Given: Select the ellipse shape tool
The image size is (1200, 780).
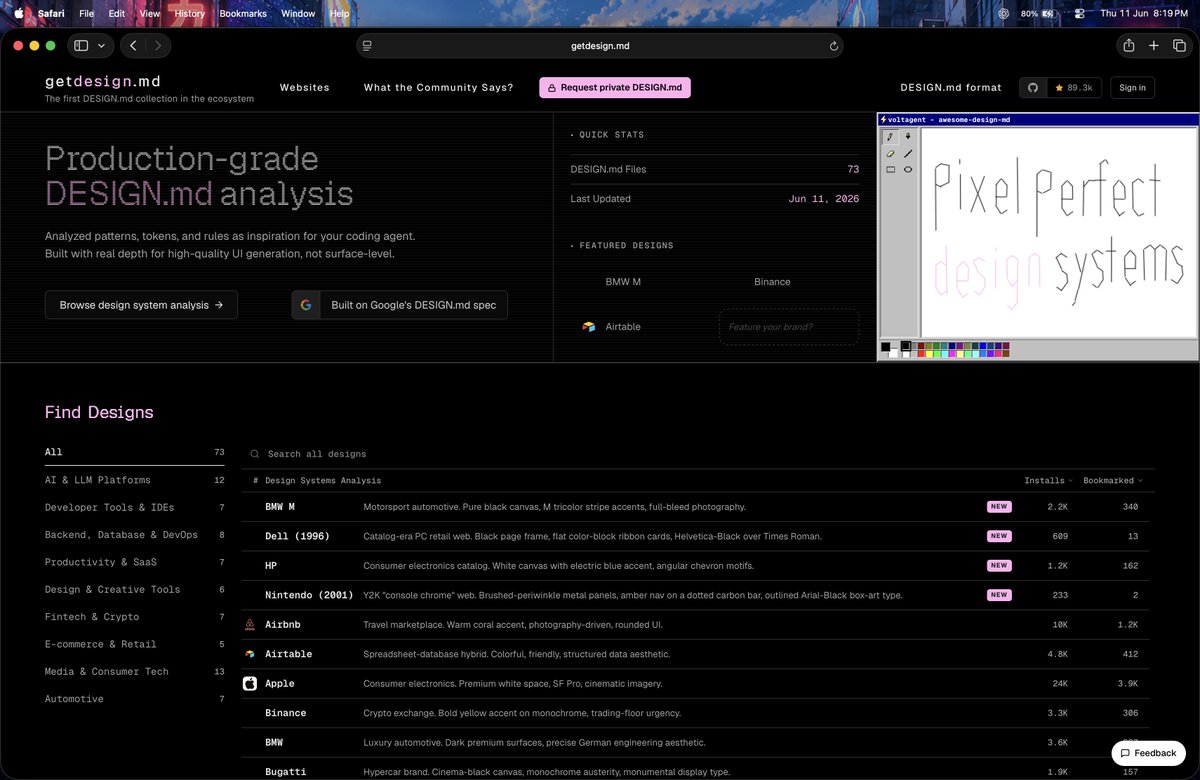Looking at the screenshot, I should 908,170.
